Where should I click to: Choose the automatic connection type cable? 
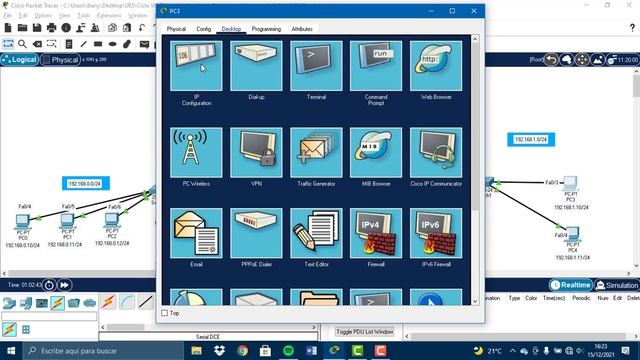109,302
